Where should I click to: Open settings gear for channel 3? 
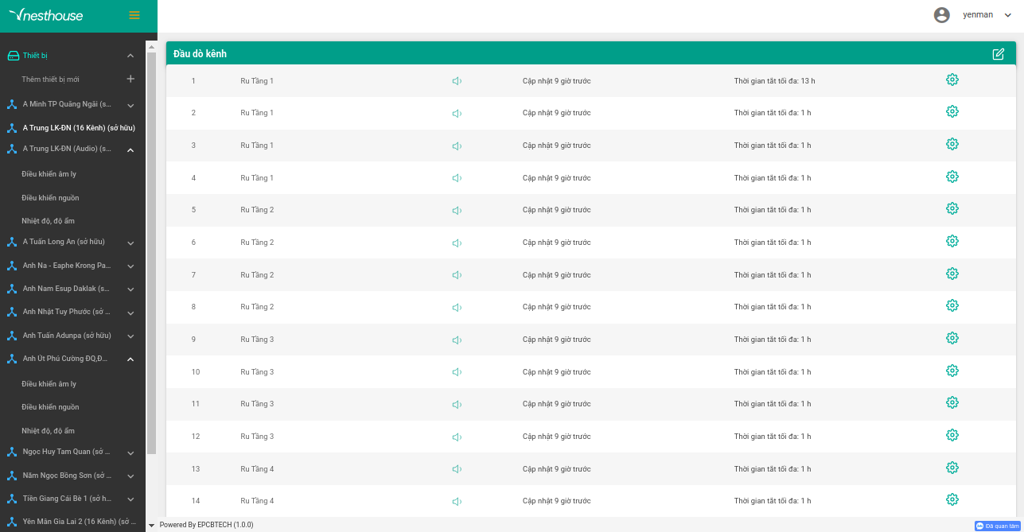pos(952,144)
